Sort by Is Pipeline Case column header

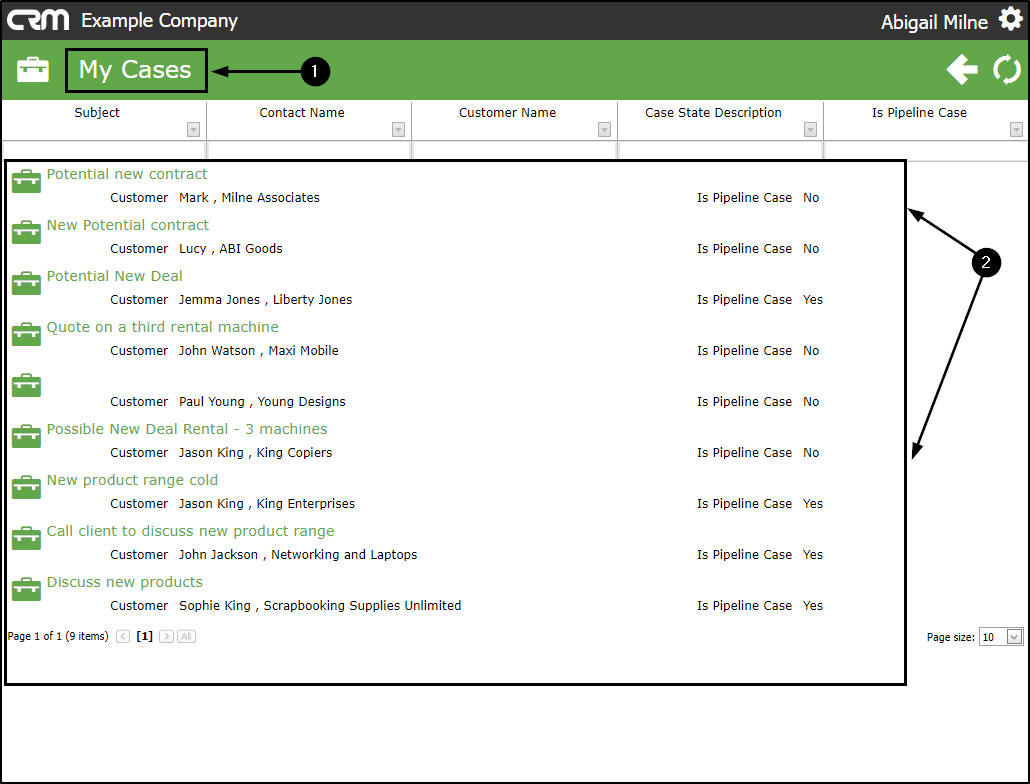[919, 112]
